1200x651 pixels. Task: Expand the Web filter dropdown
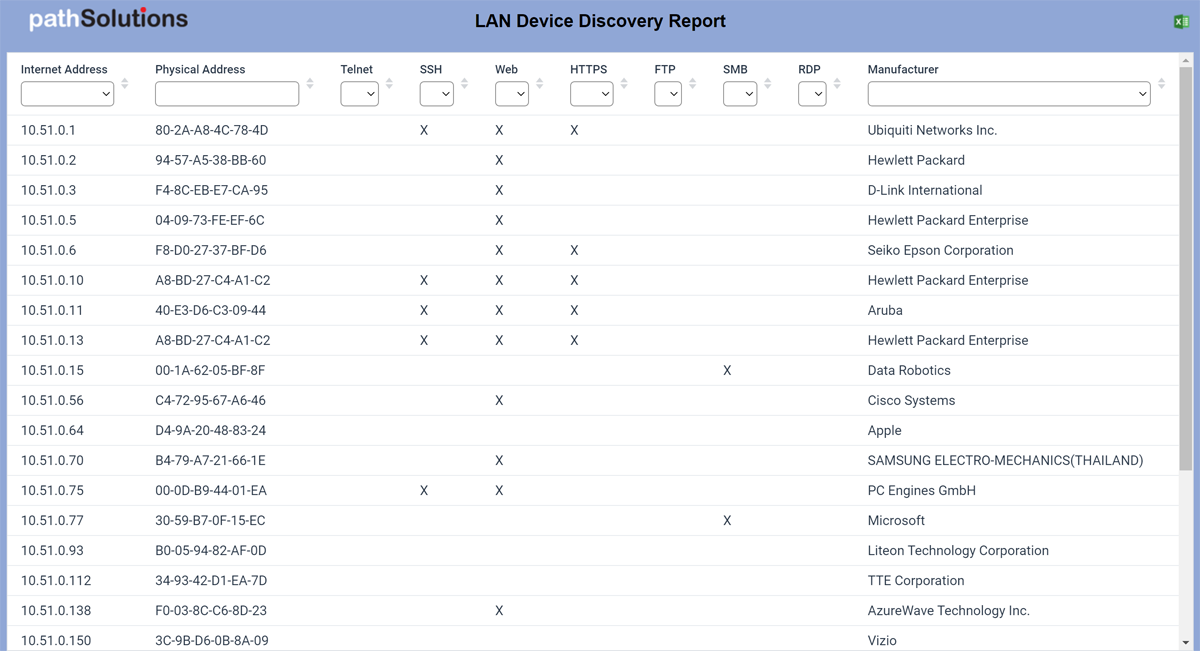click(511, 94)
